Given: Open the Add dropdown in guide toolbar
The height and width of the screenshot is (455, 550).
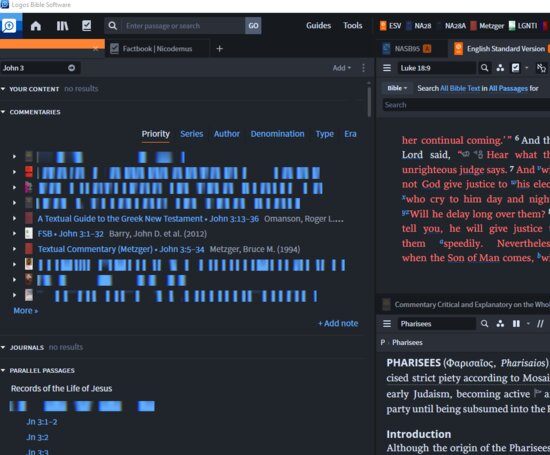Looking at the screenshot, I should point(342,68).
